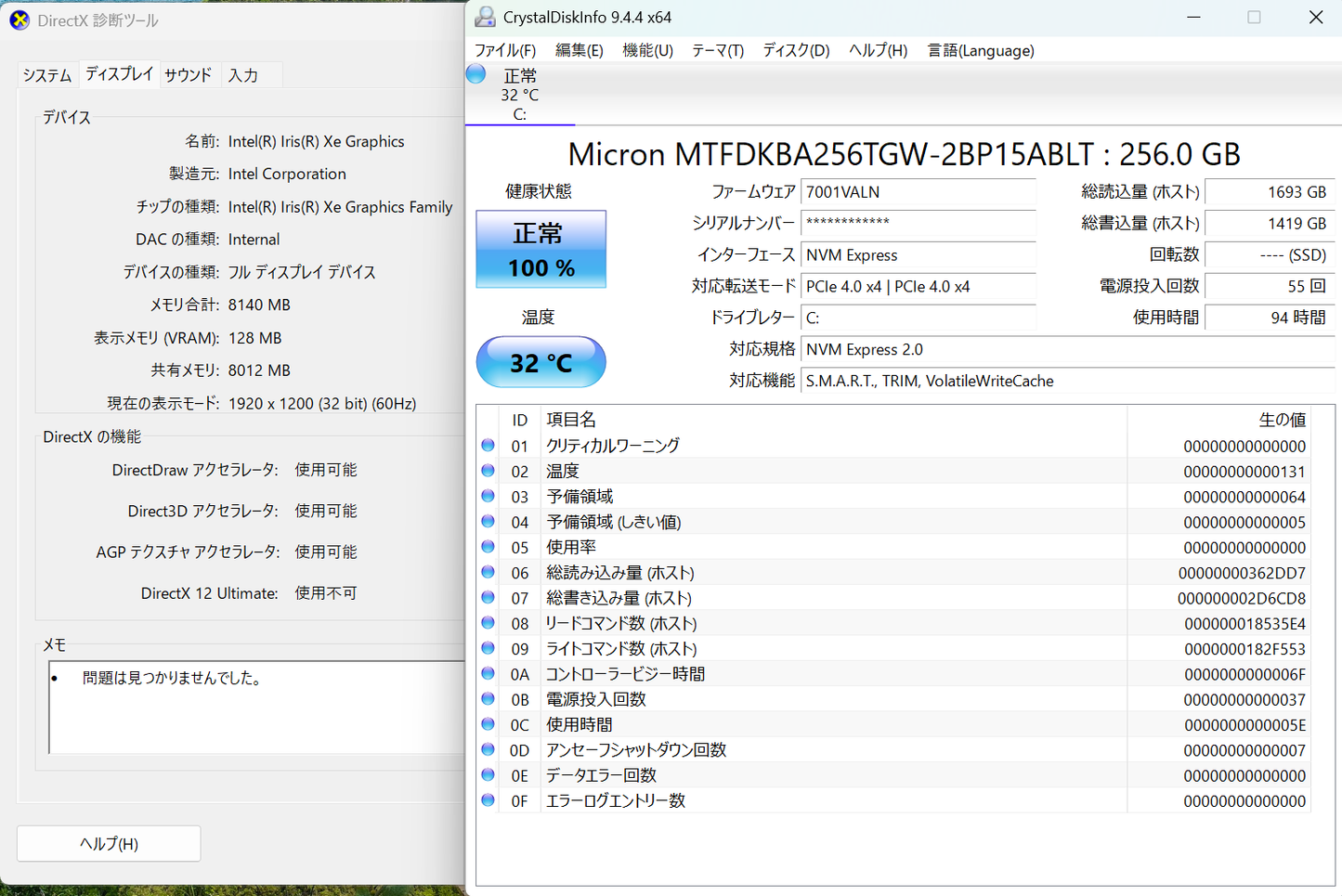The height and width of the screenshot is (896, 1342).
Task: Open the ファイル(F) menu
Action: coord(505,50)
